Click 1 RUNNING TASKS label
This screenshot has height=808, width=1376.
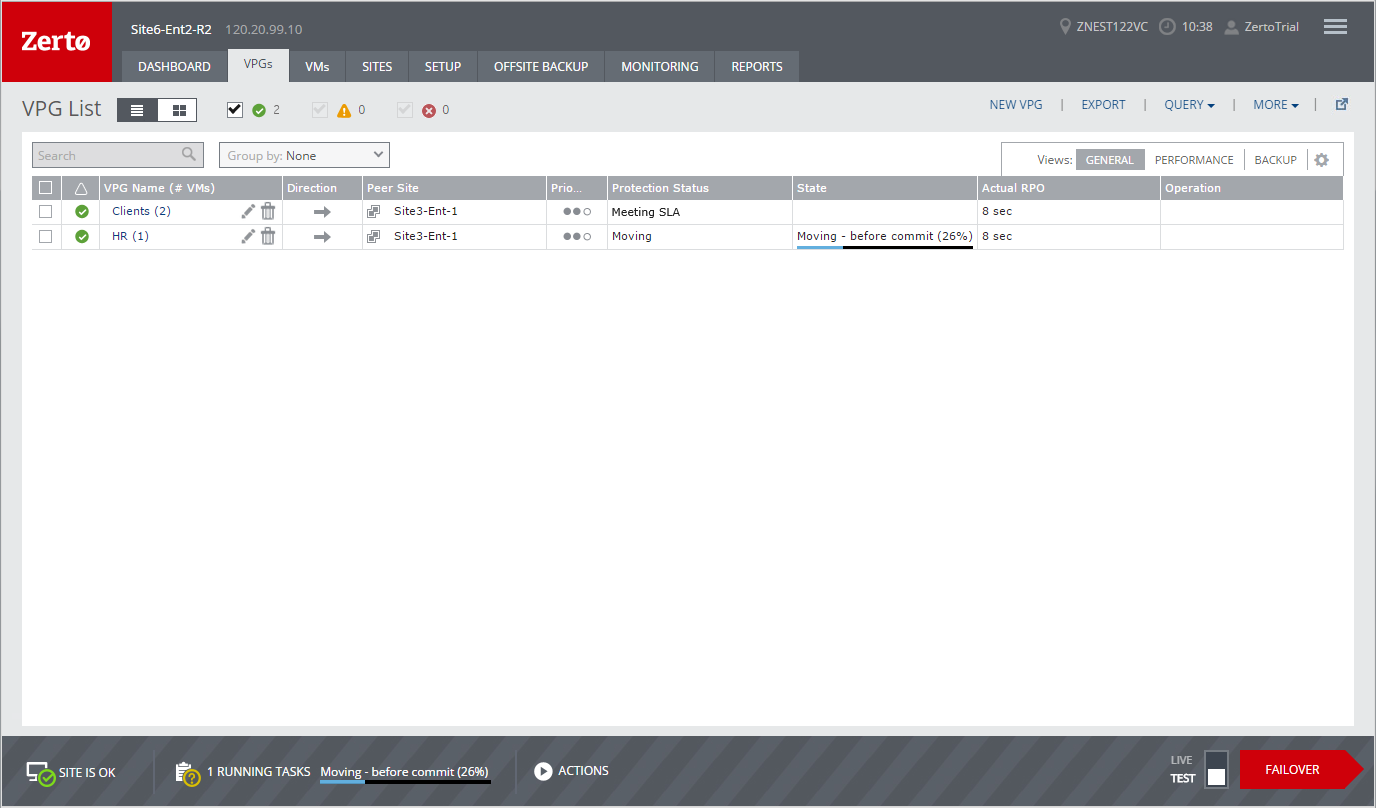[259, 771]
